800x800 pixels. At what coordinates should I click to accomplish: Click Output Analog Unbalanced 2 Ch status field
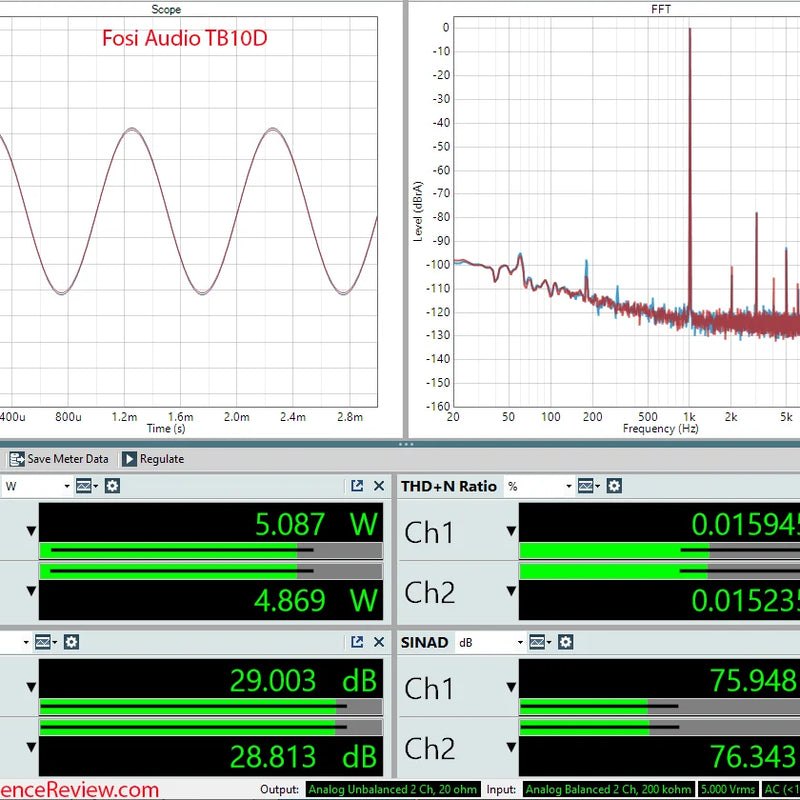tap(393, 789)
